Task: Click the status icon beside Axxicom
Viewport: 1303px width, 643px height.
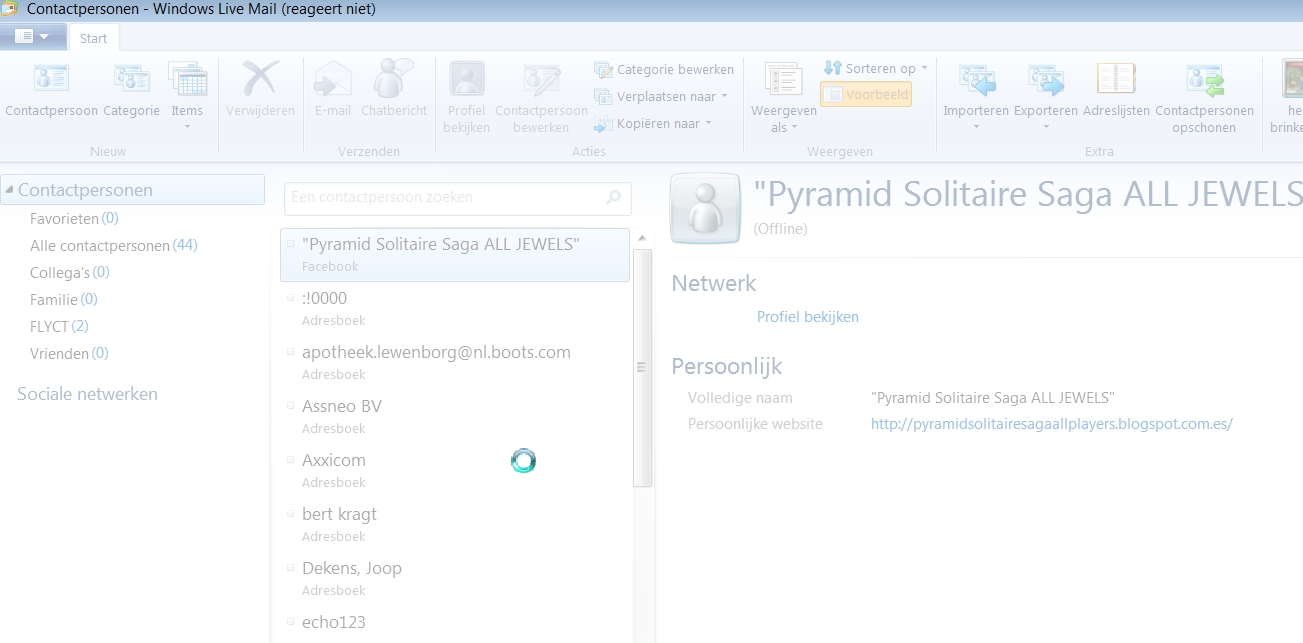Action: point(290,460)
